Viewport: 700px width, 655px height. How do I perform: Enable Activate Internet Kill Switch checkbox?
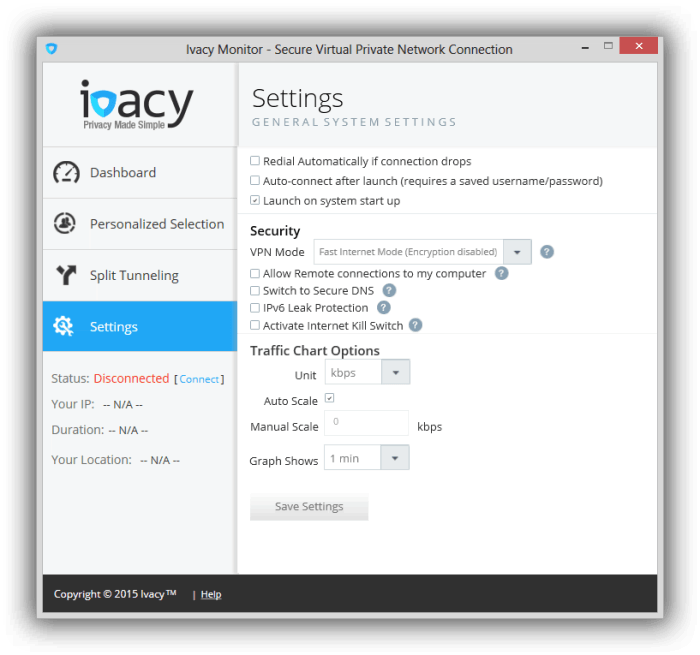(x=255, y=325)
